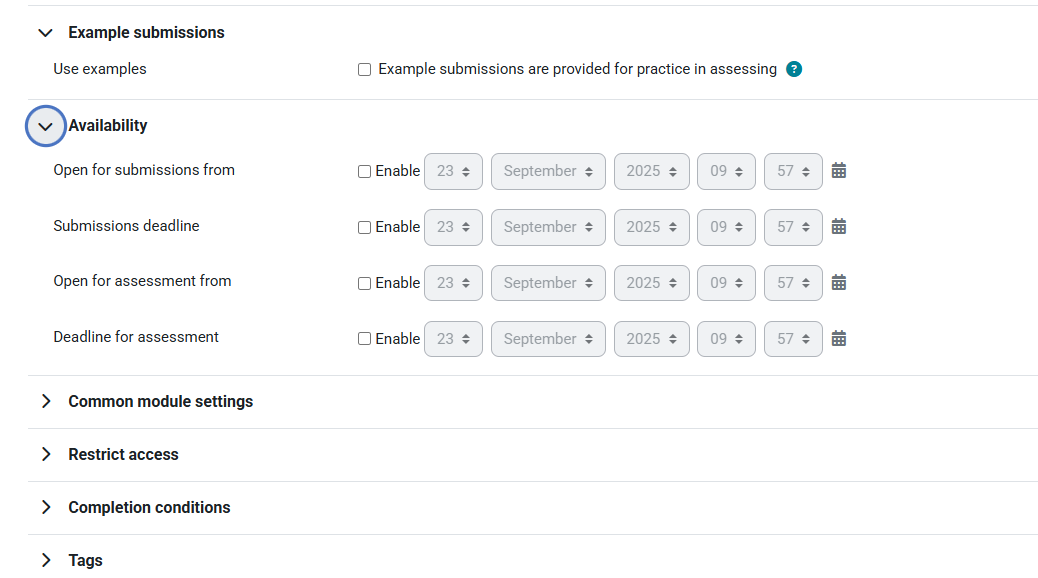Open day dropdown for Open for submissions from
This screenshot has height=578, width=1038.
tap(453, 171)
